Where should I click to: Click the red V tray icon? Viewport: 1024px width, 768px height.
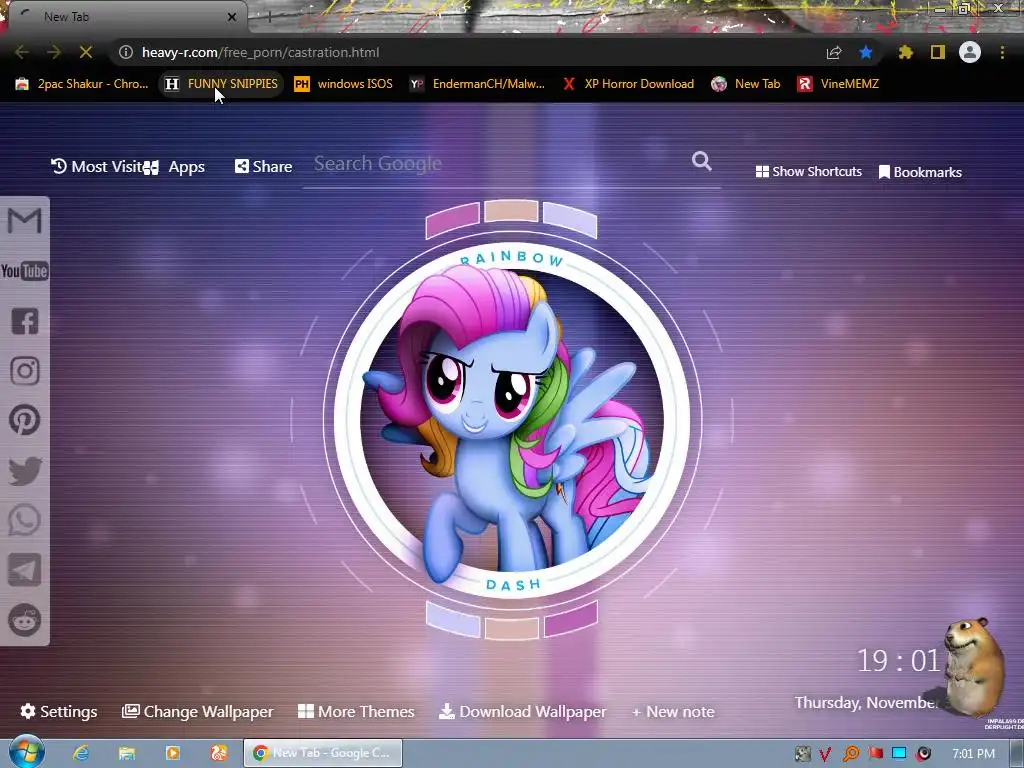click(x=825, y=754)
